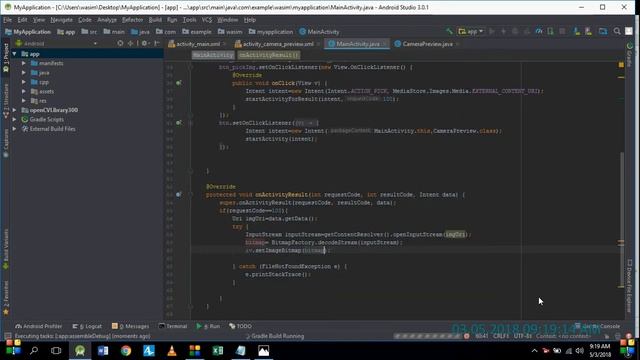Open the Analyze menu
The height and width of the screenshot is (360, 640).
(107, 20)
